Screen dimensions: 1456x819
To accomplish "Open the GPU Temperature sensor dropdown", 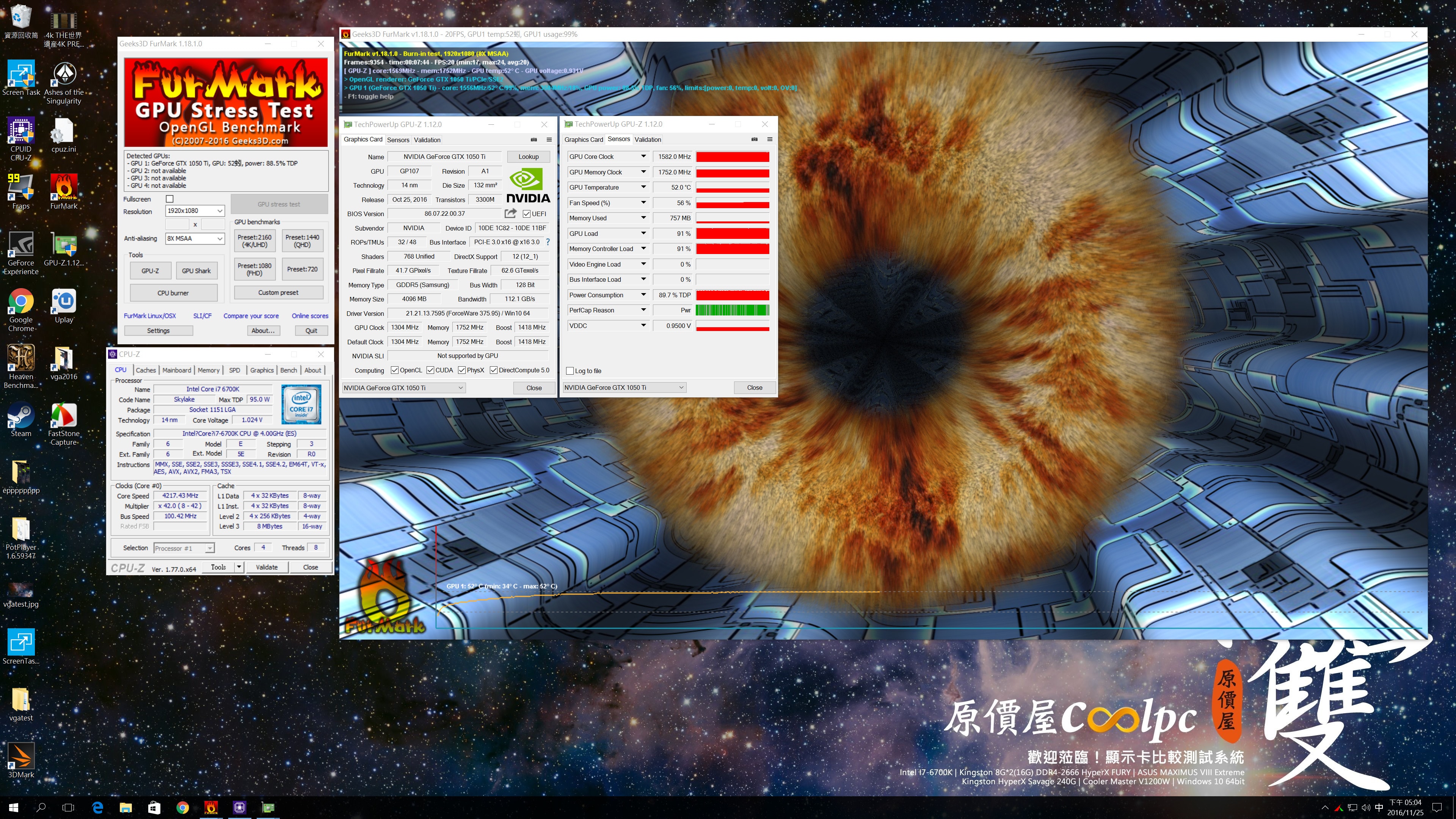I will pos(643,187).
